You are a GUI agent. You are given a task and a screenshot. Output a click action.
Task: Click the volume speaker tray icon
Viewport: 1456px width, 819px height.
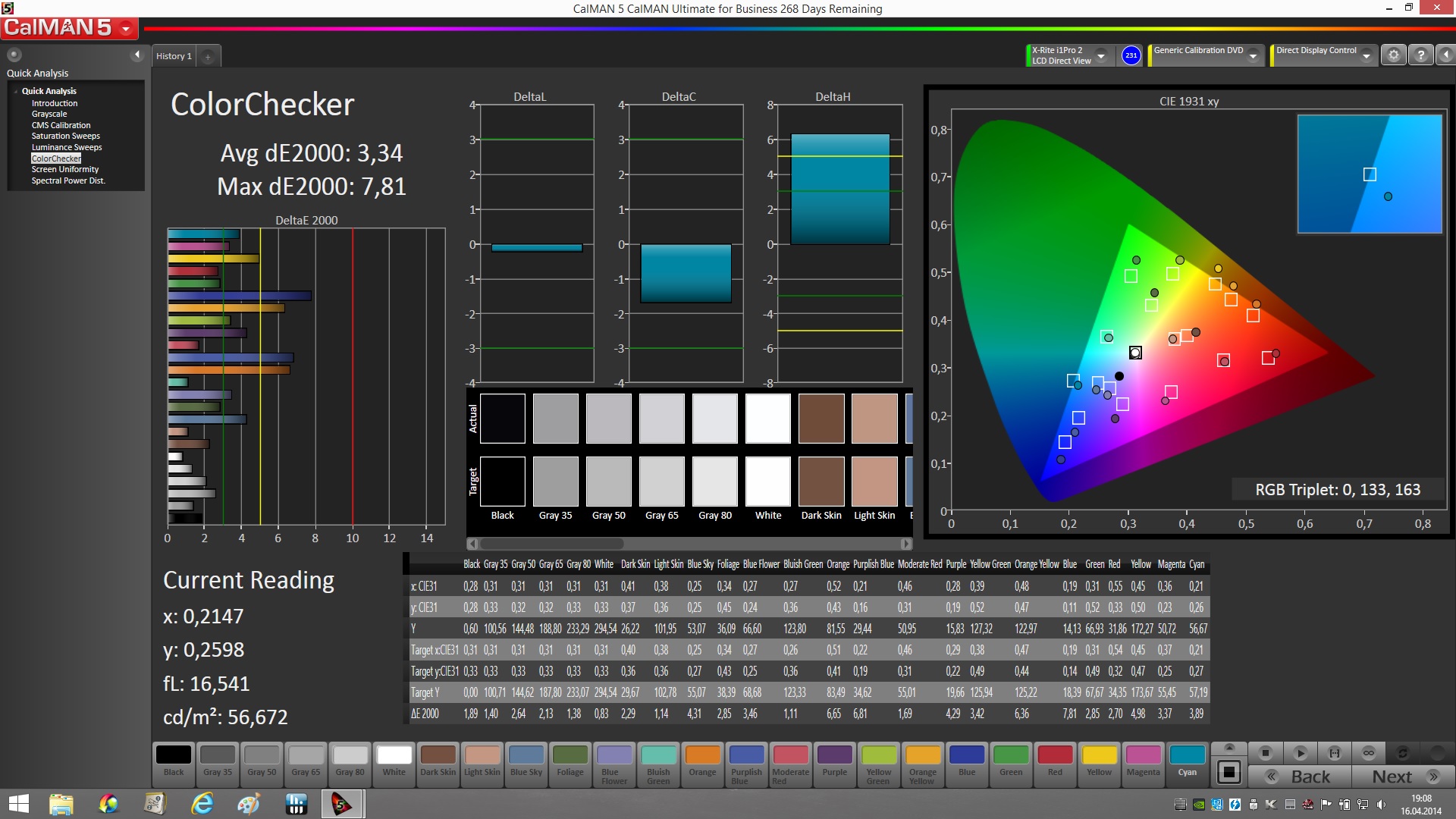pyautogui.click(x=1381, y=805)
